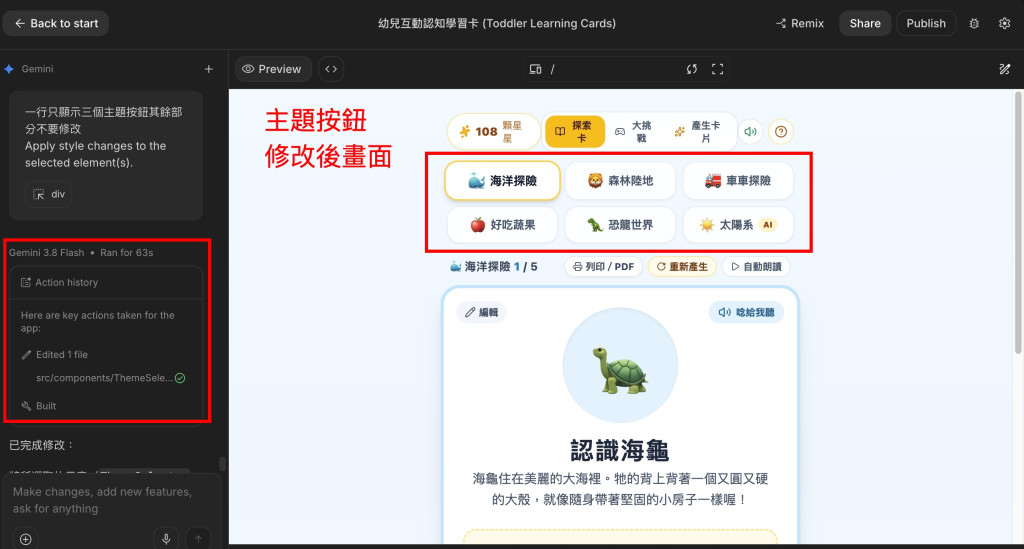
Task: Expand the Action history section
Action: [x=106, y=283]
